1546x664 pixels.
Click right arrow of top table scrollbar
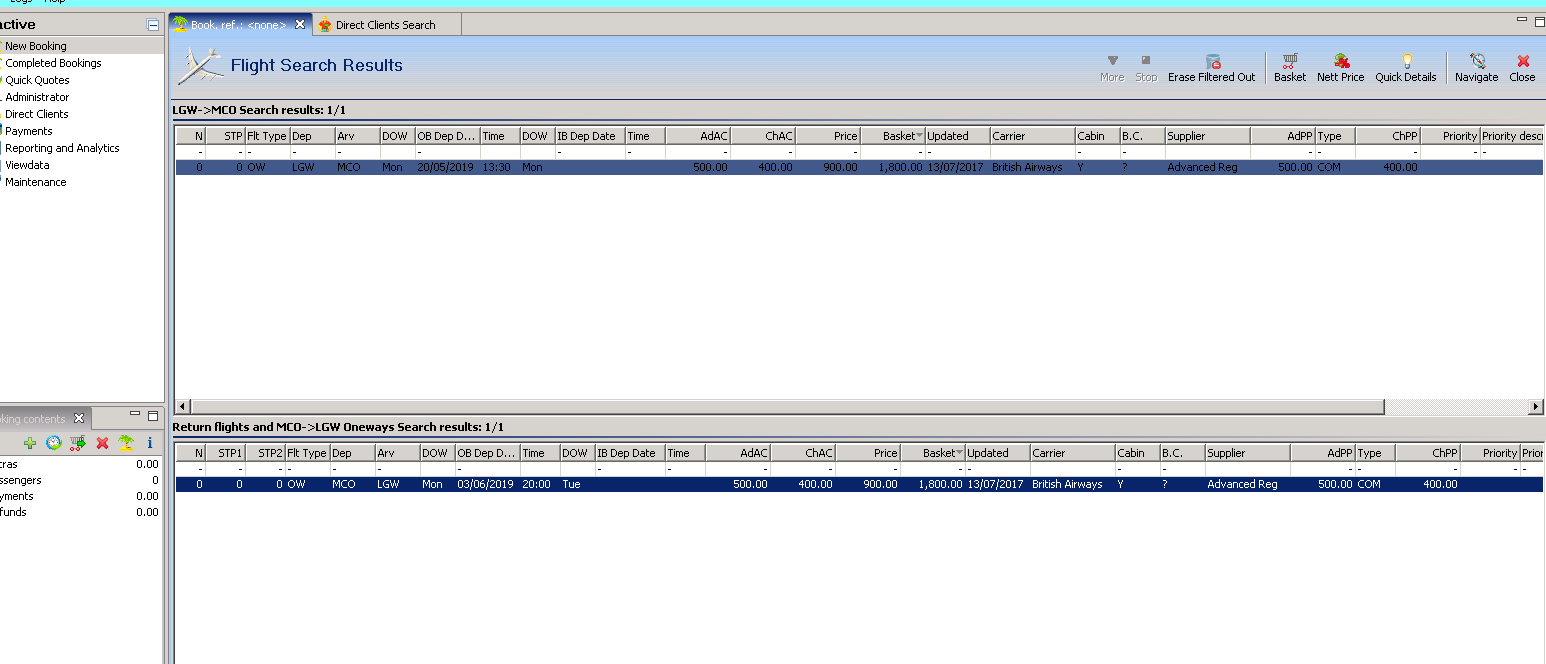pyautogui.click(x=1536, y=407)
